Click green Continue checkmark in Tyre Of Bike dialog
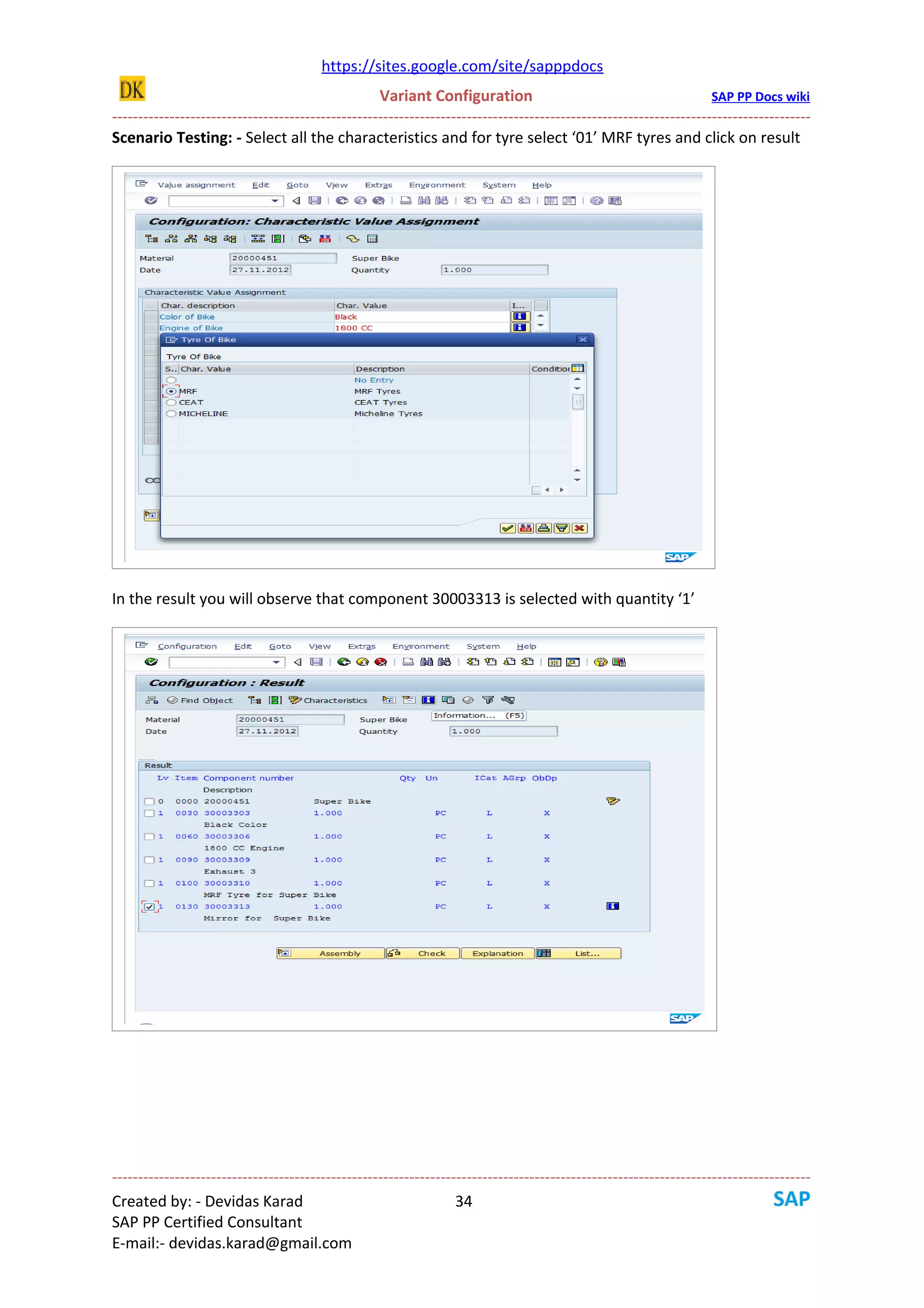The image size is (924, 1308). 508,529
